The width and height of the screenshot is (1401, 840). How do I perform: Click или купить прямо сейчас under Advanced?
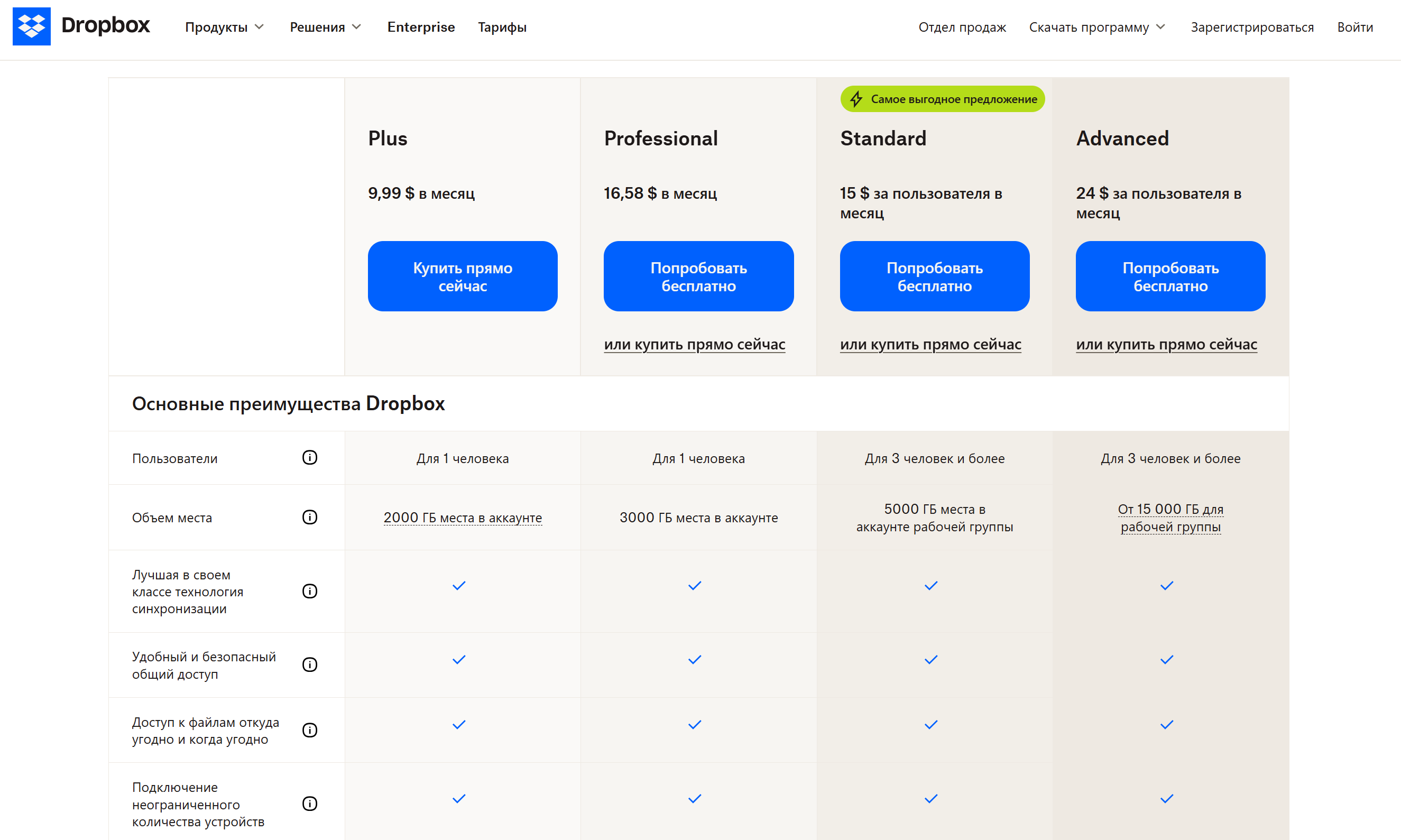point(1166,344)
